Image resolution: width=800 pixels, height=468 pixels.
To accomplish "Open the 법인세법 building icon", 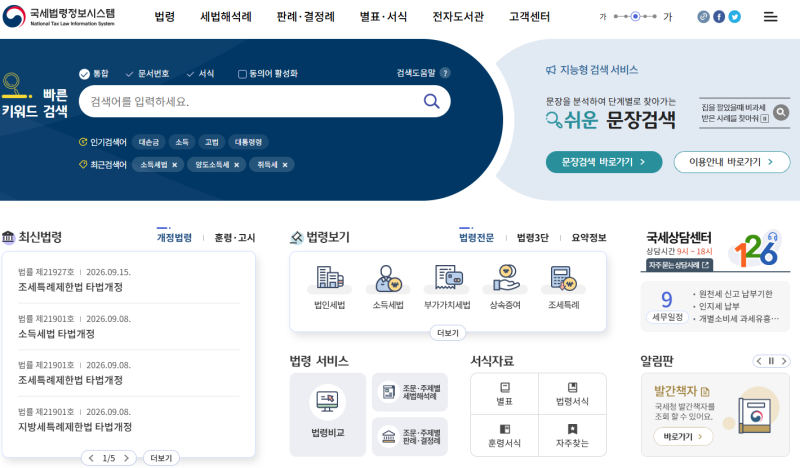I will pos(330,278).
